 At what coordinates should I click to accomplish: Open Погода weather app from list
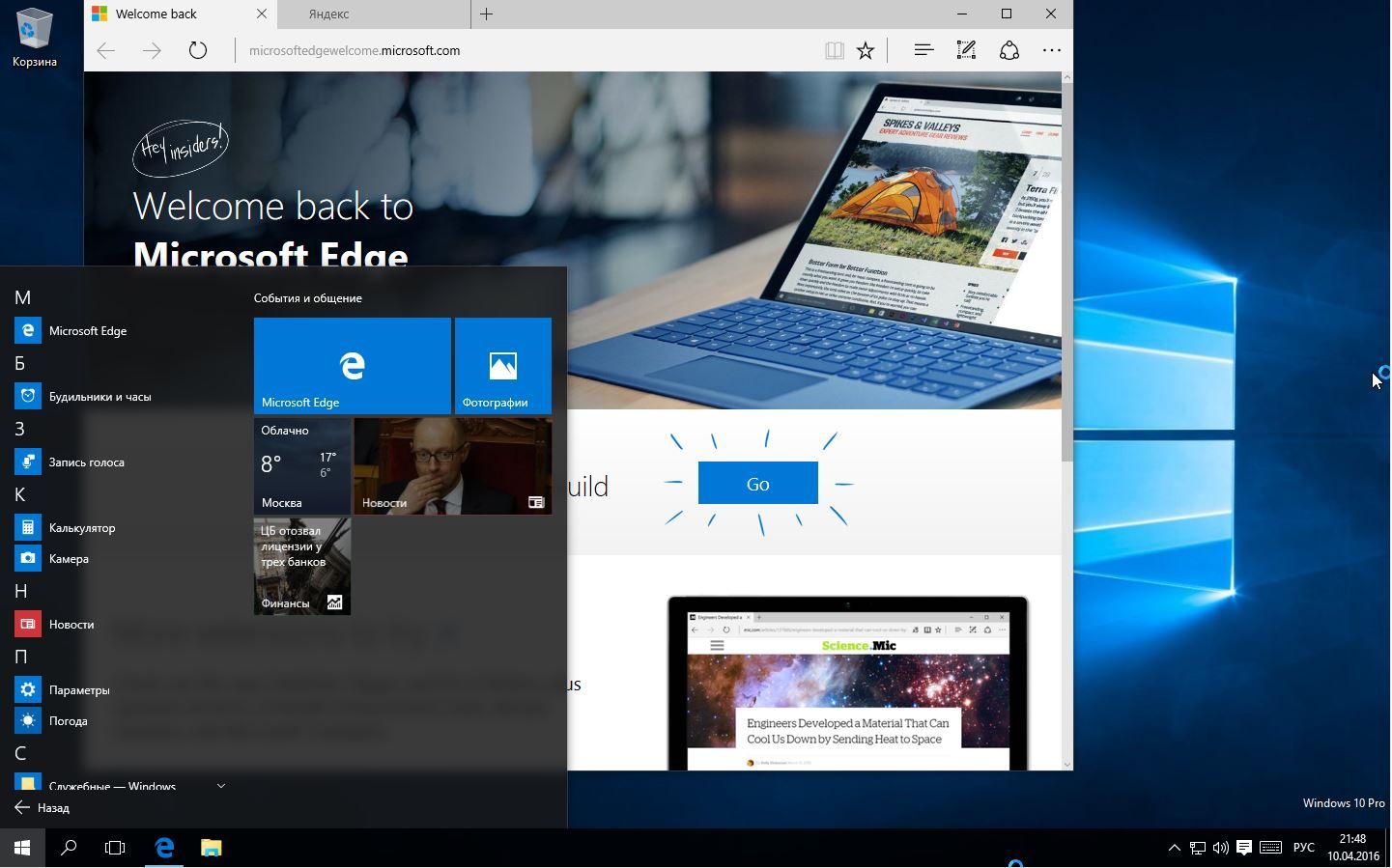[121, 720]
